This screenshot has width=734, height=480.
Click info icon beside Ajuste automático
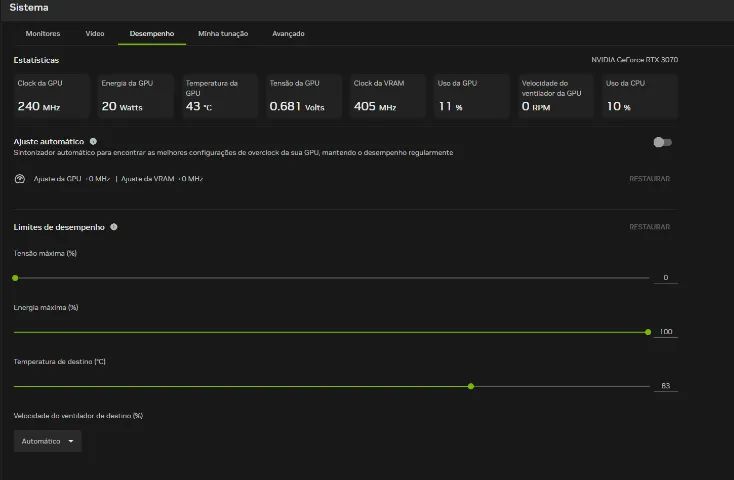[93, 141]
